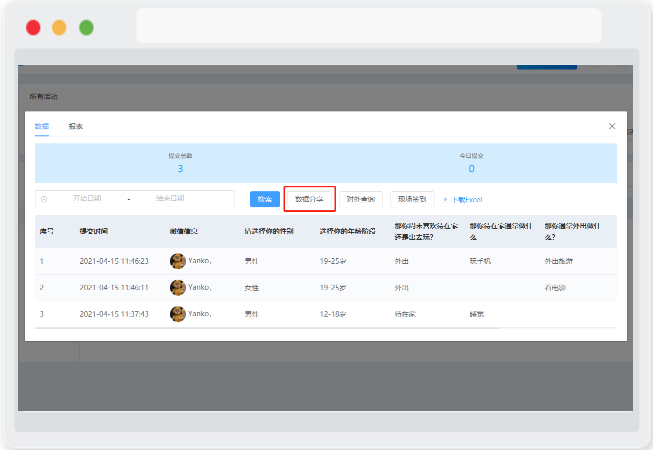
Task: Open 数据分享 data sharing button
Action: (309, 199)
